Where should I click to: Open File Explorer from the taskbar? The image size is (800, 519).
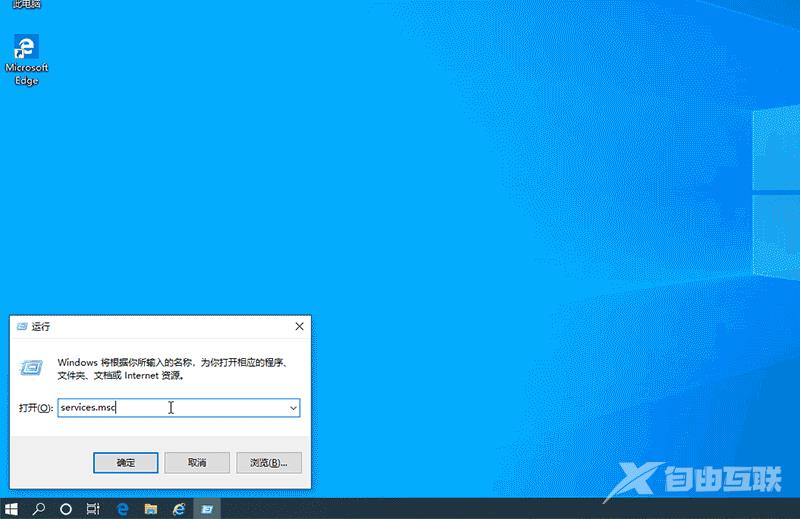151,508
